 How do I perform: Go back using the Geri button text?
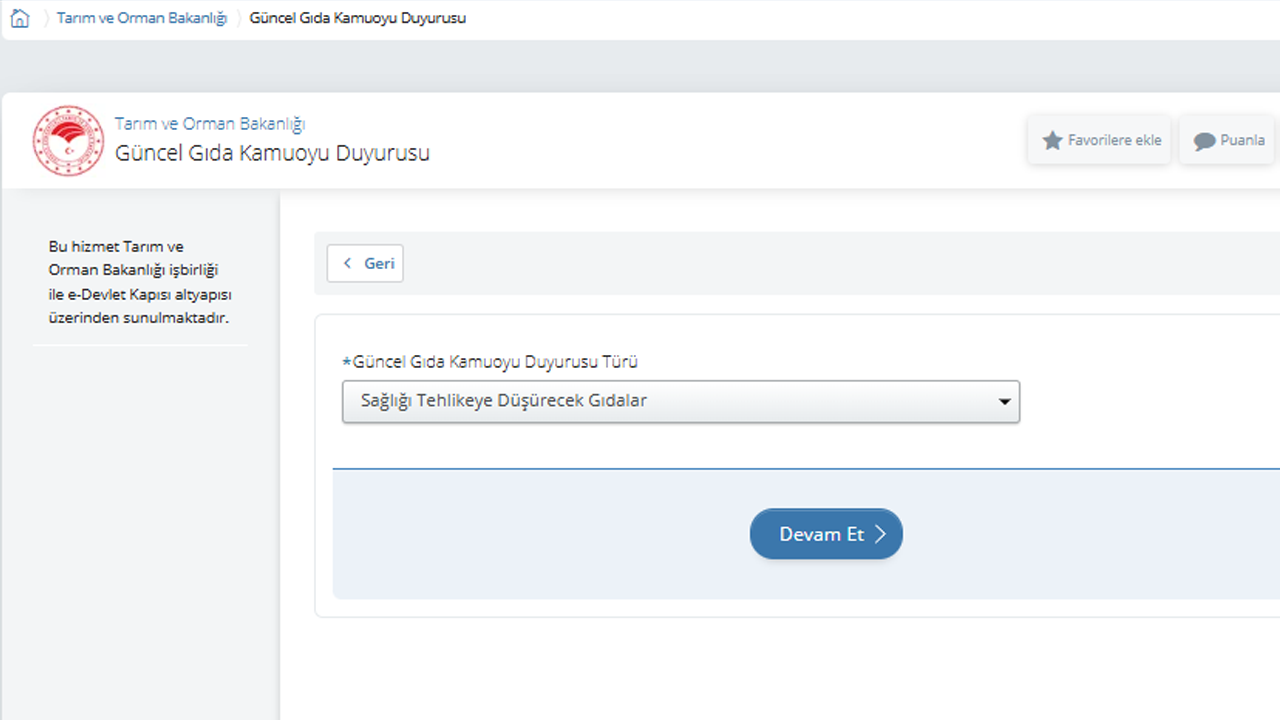click(379, 263)
